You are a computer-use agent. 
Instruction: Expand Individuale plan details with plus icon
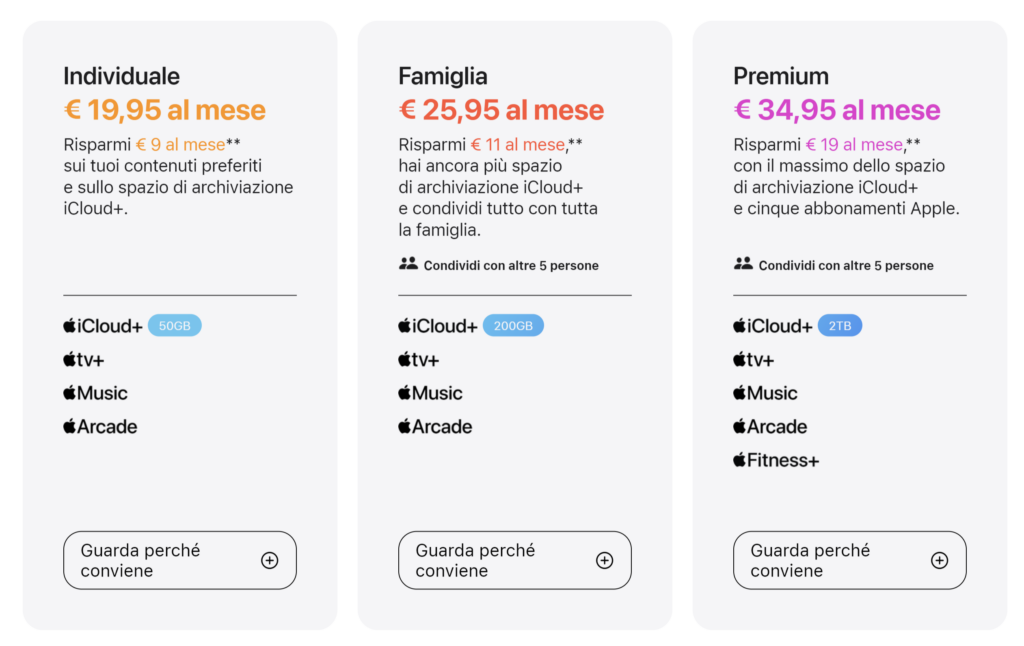269,560
